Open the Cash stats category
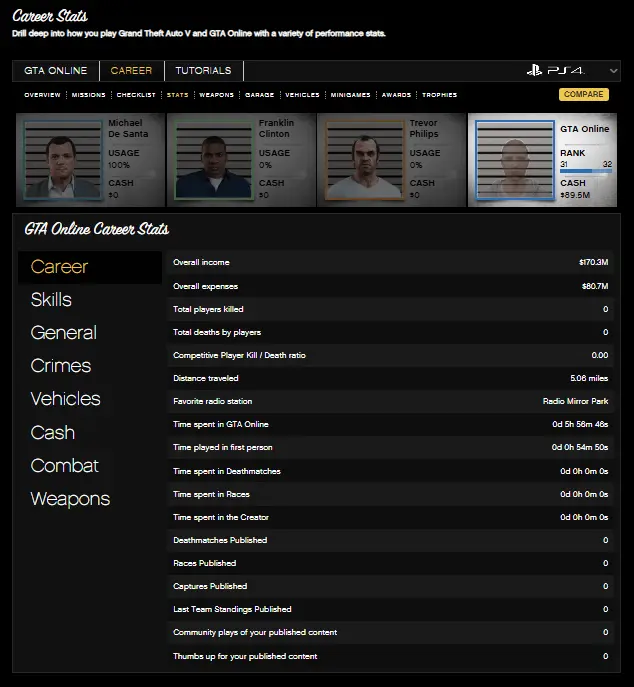Image resolution: width=634 pixels, height=687 pixels. [52, 433]
